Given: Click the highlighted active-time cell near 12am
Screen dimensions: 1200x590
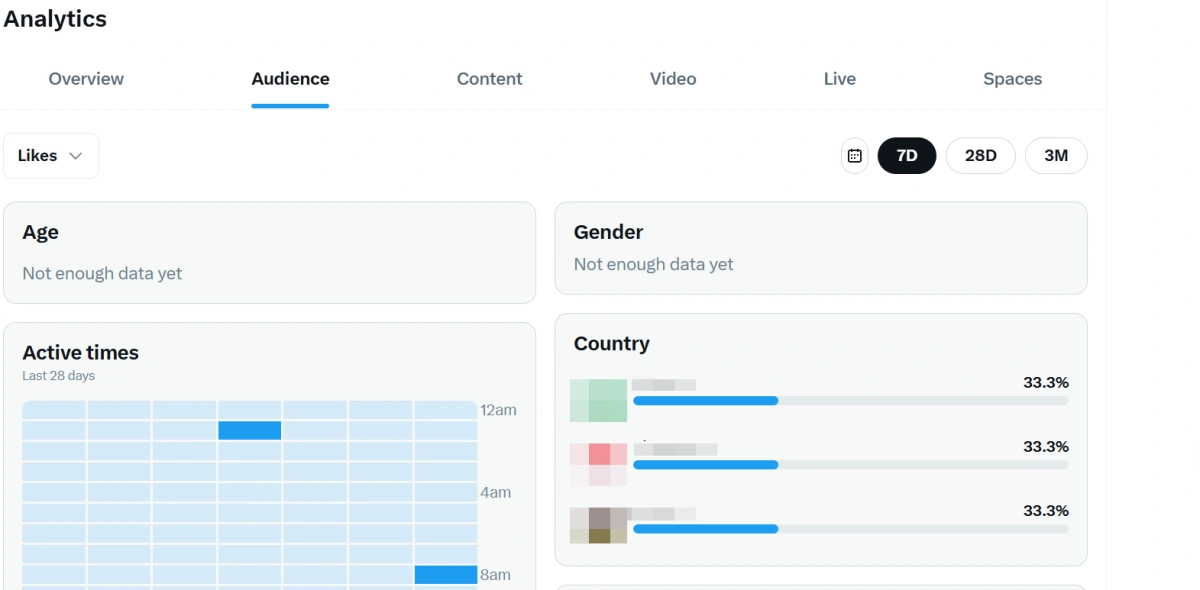Looking at the screenshot, I should point(250,430).
